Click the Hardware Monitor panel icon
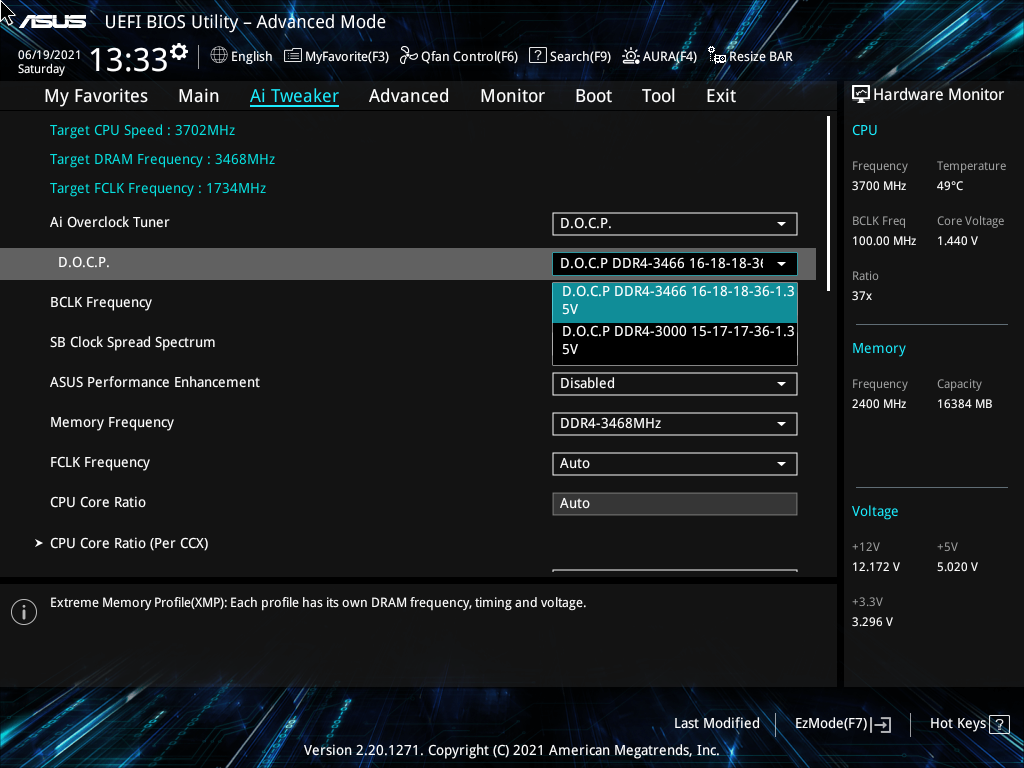Viewport: 1024px width, 768px height. pyautogui.click(x=860, y=94)
